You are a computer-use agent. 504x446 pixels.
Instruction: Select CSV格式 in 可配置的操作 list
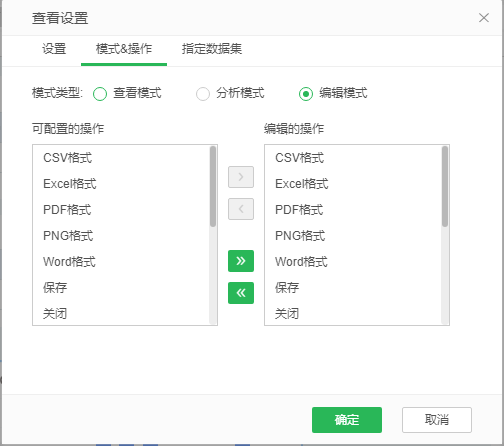point(121,158)
